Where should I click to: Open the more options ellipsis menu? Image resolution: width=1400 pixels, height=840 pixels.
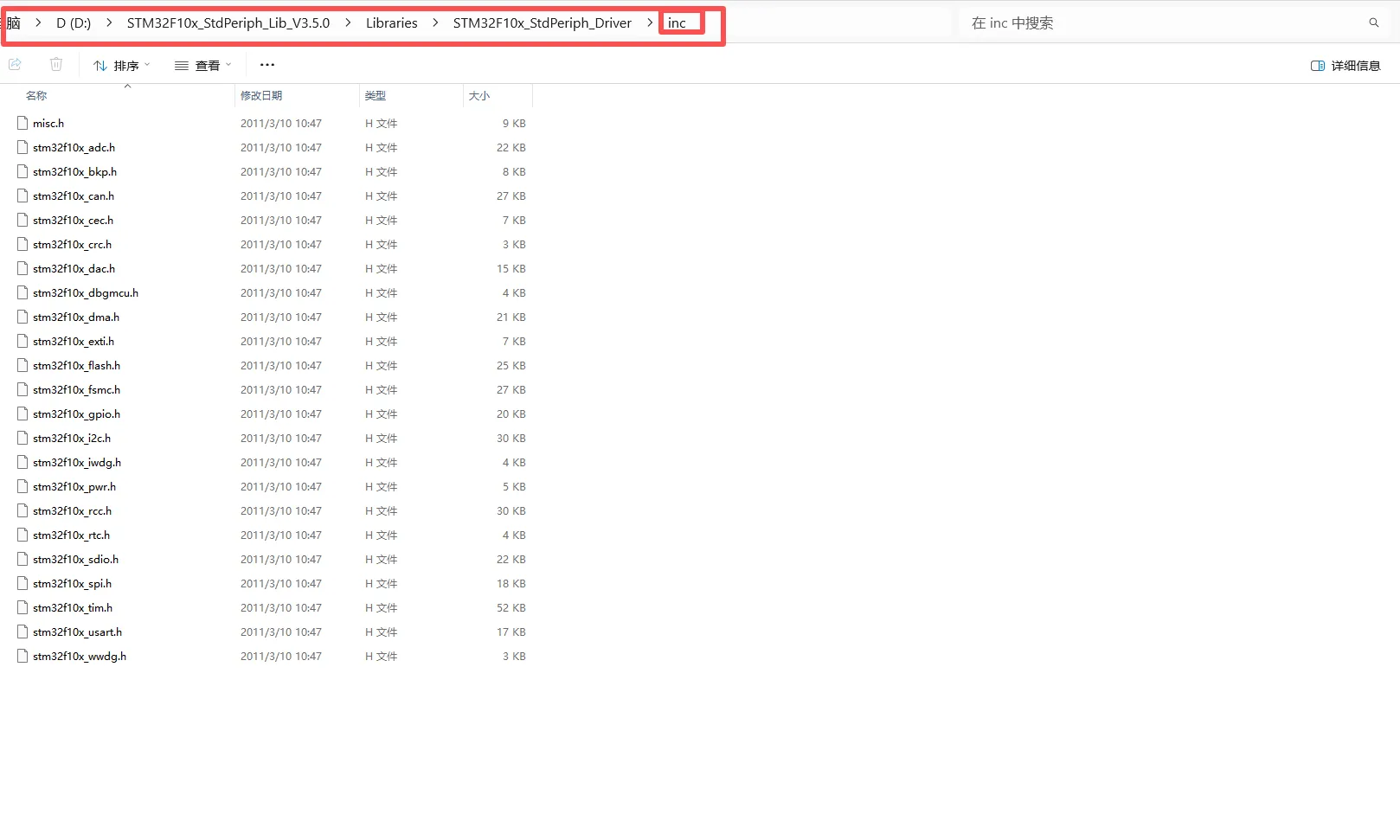coord(267,65)
